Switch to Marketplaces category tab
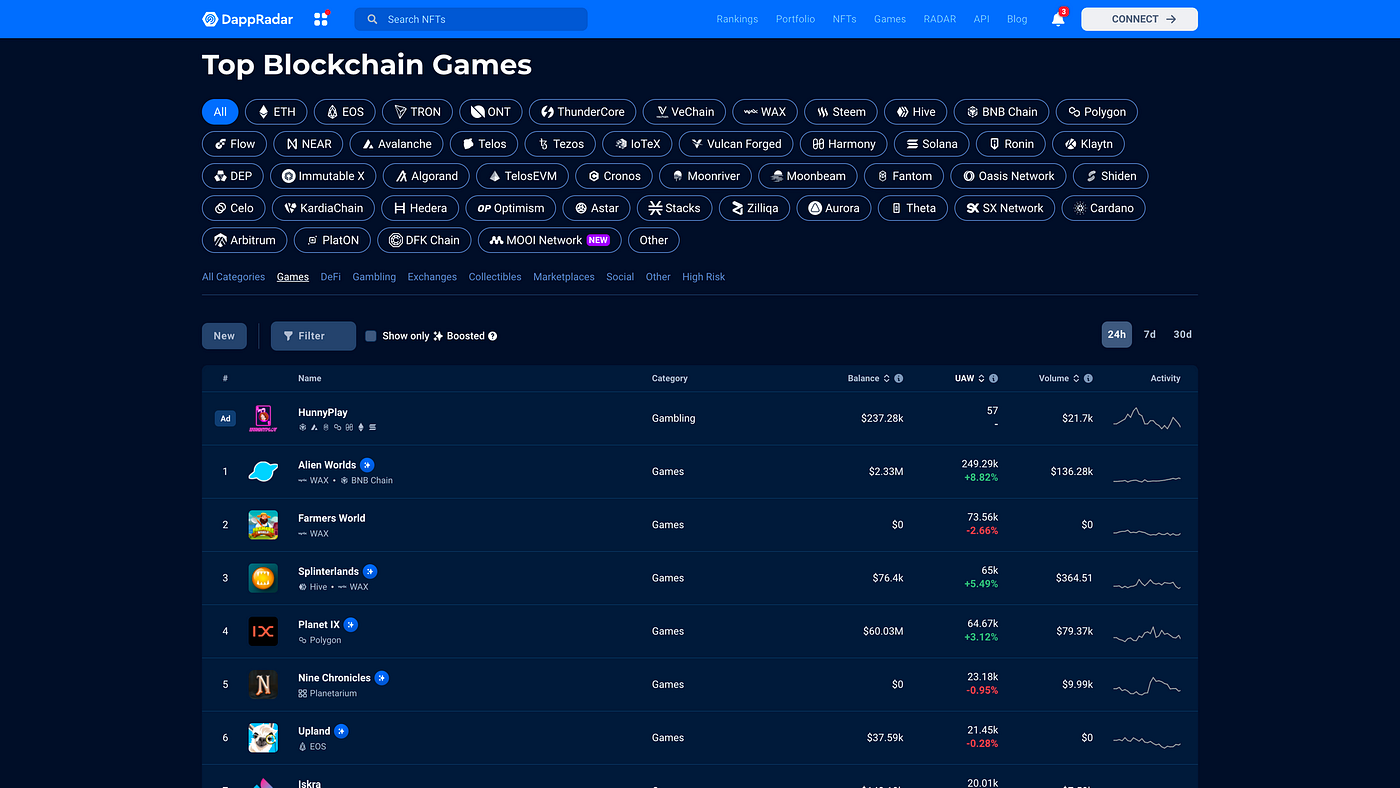Image resolution: width=1400 pixels, height=788 pixels. (x=564, y=277)
